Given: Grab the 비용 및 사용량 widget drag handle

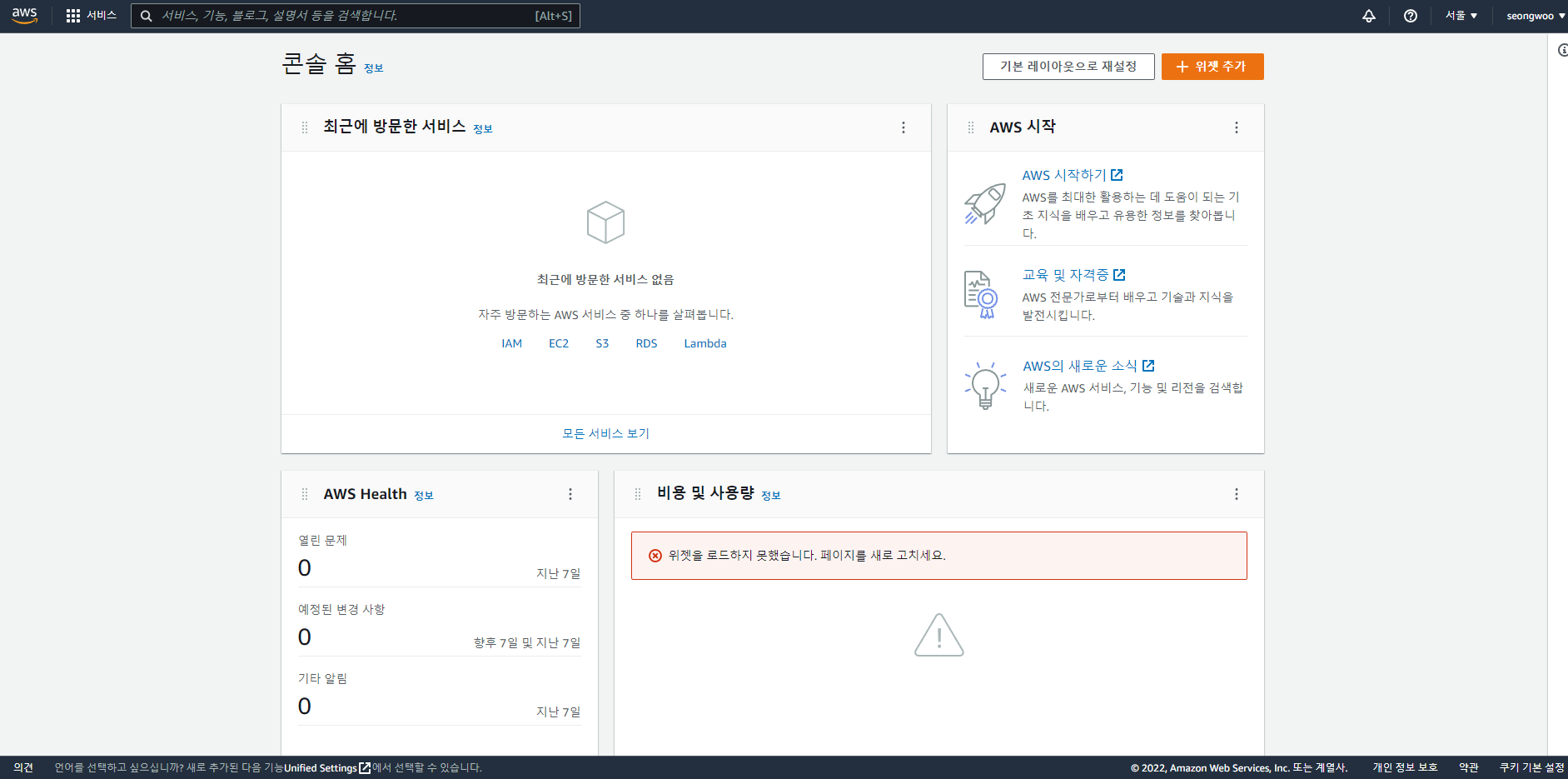Looking at the screenshot, I should pyautogui.click(x=638, y=494).
